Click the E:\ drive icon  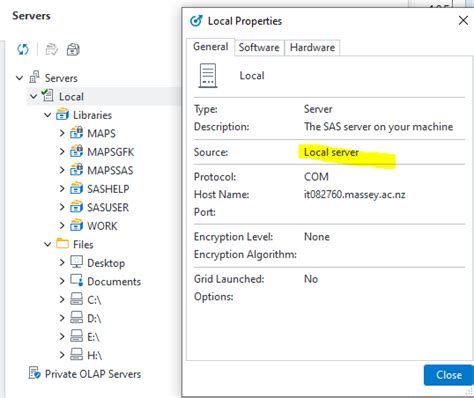76,336
